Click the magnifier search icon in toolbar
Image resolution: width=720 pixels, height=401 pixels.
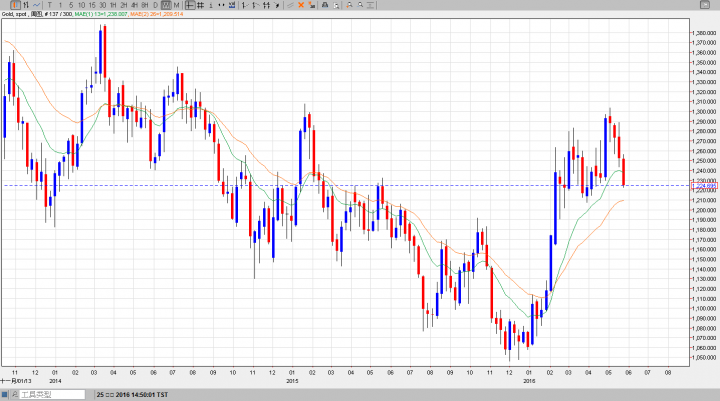[351, 5]
